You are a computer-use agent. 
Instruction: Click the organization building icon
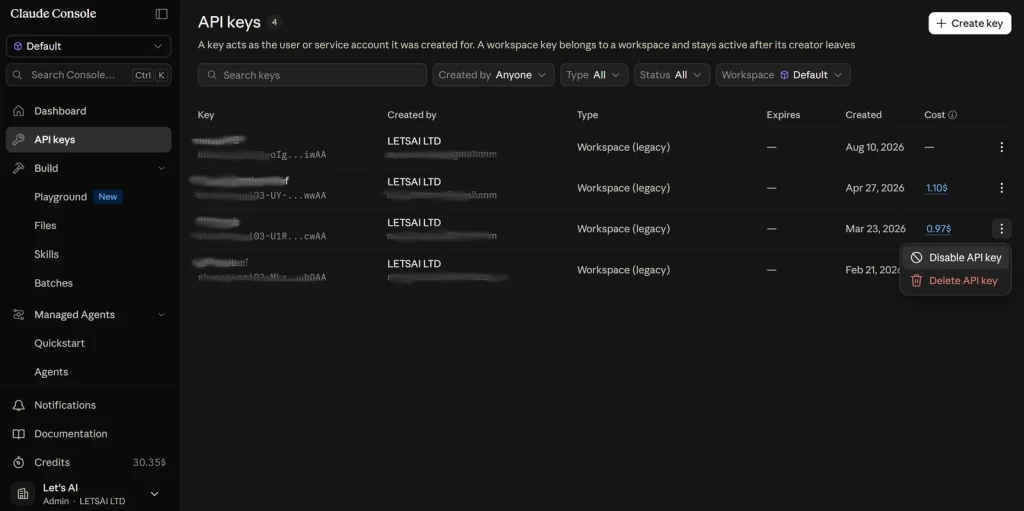point(23,494)
